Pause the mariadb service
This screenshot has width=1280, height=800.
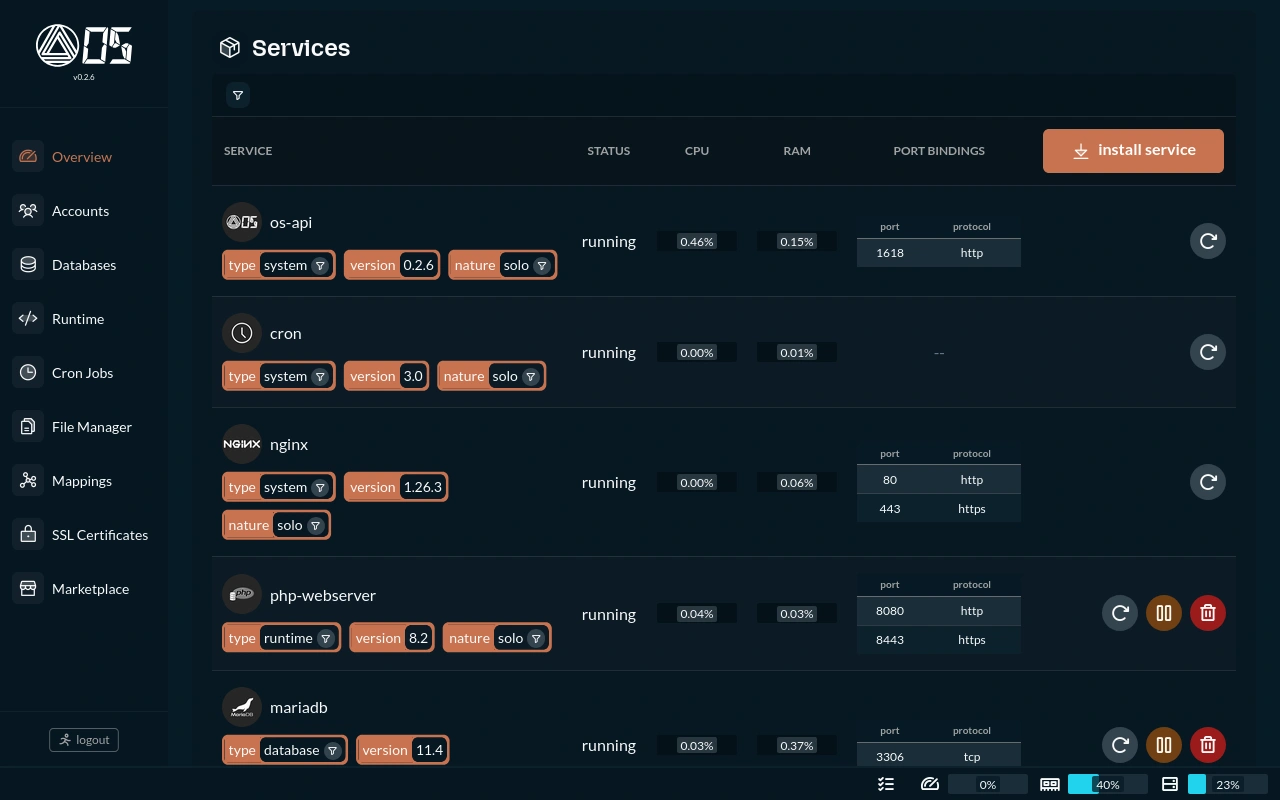click(x=1163, y=745)
